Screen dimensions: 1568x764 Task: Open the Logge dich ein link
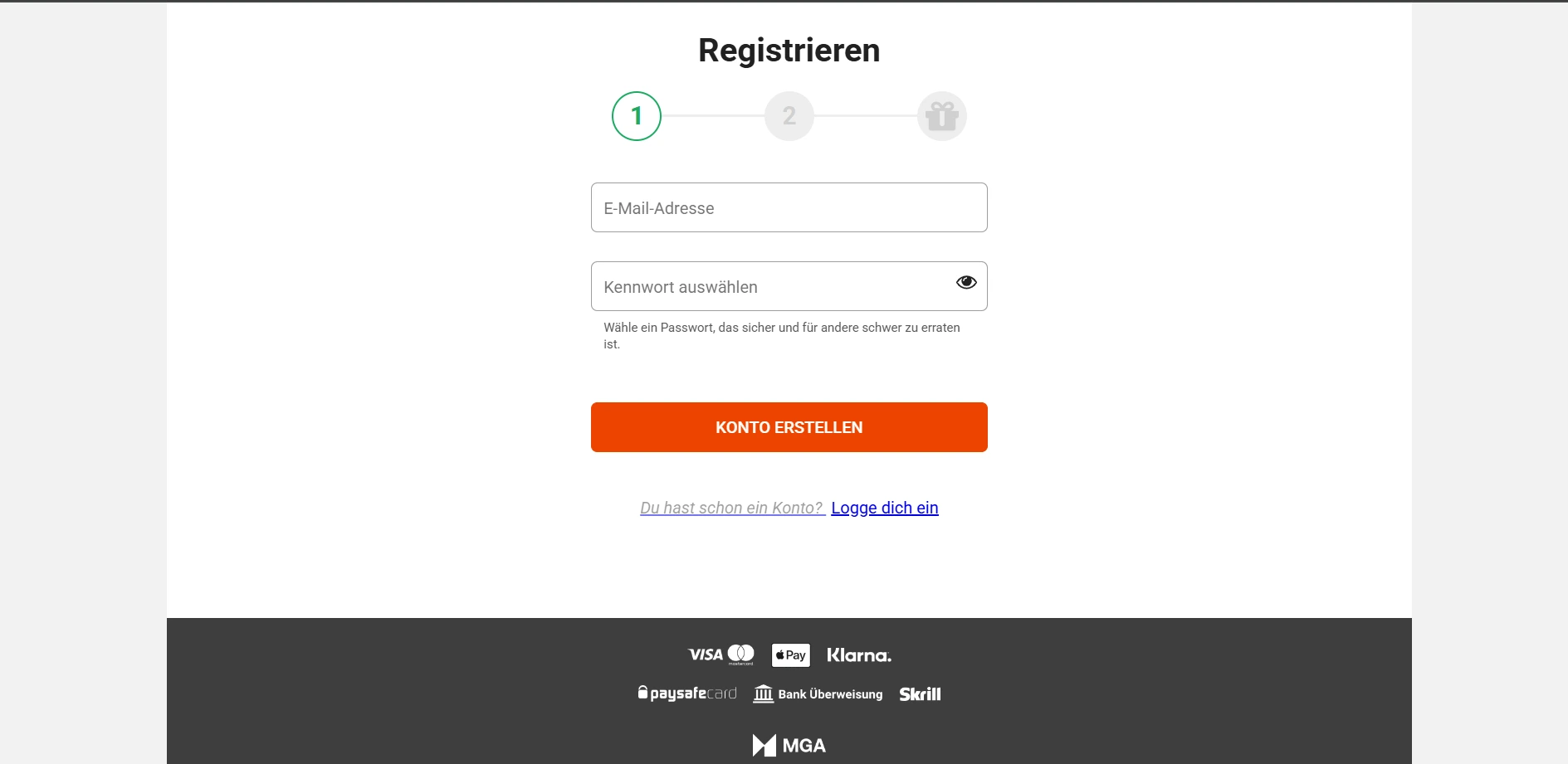click(885, 508)
